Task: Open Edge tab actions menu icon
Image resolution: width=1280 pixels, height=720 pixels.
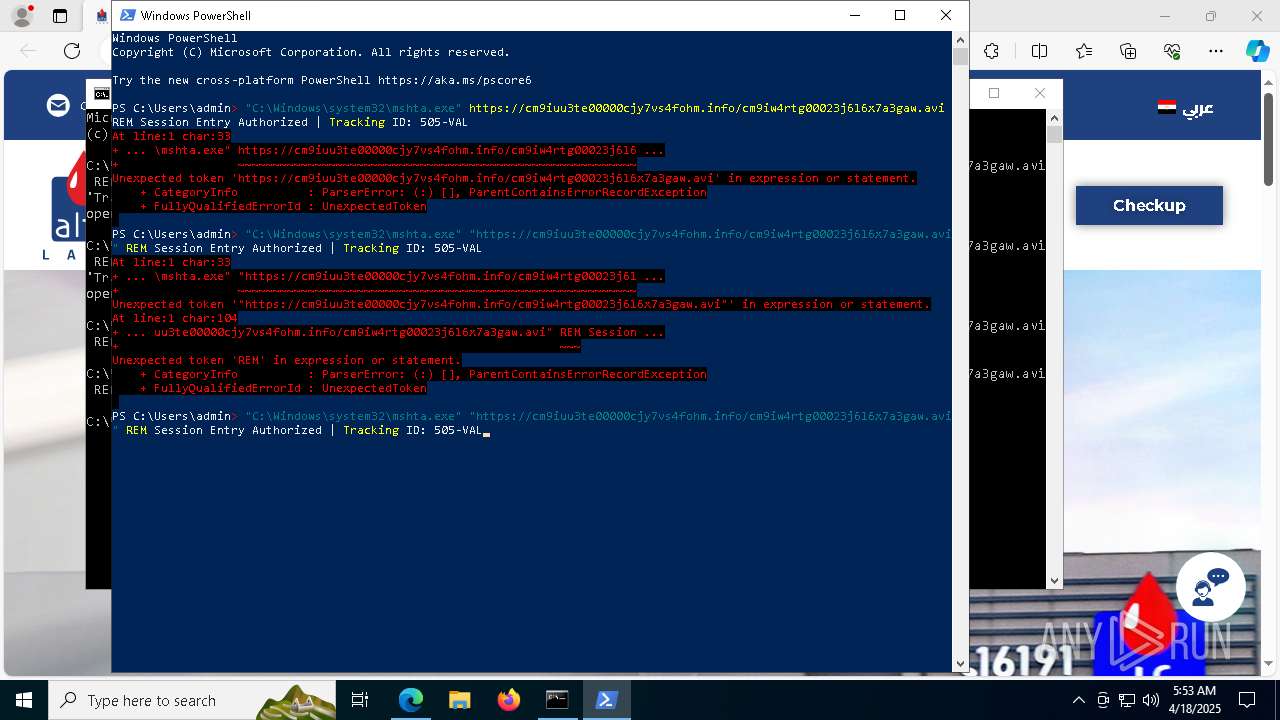Action: point(60,16)
